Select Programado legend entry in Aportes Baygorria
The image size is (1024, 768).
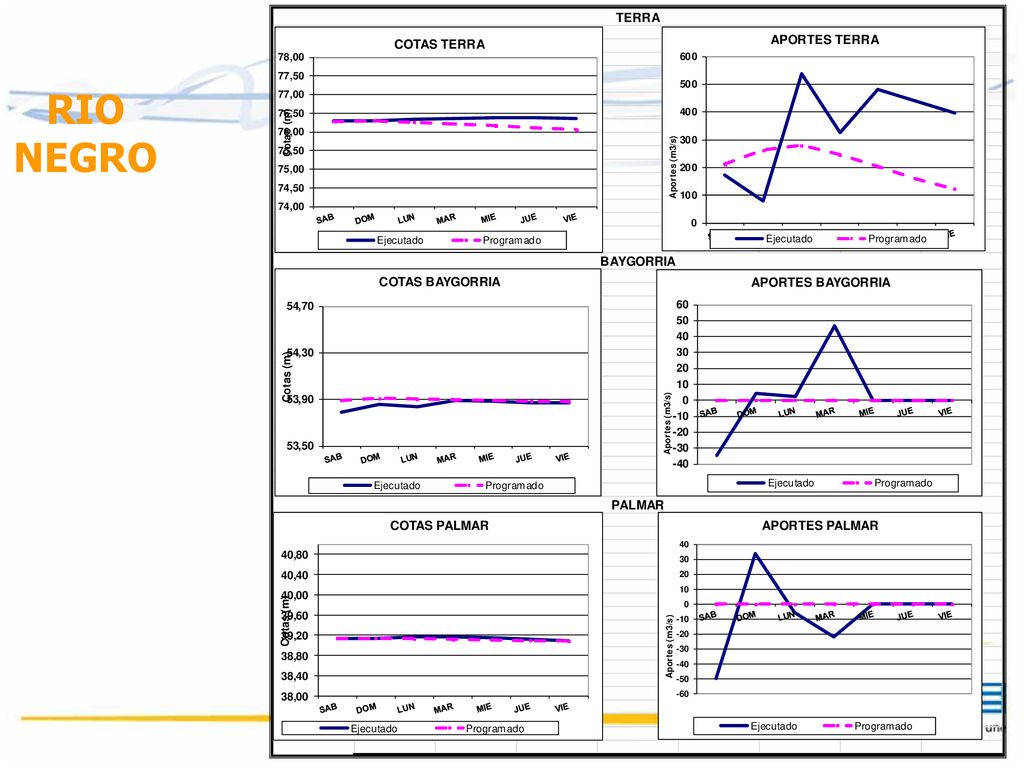tap(888, 483)
